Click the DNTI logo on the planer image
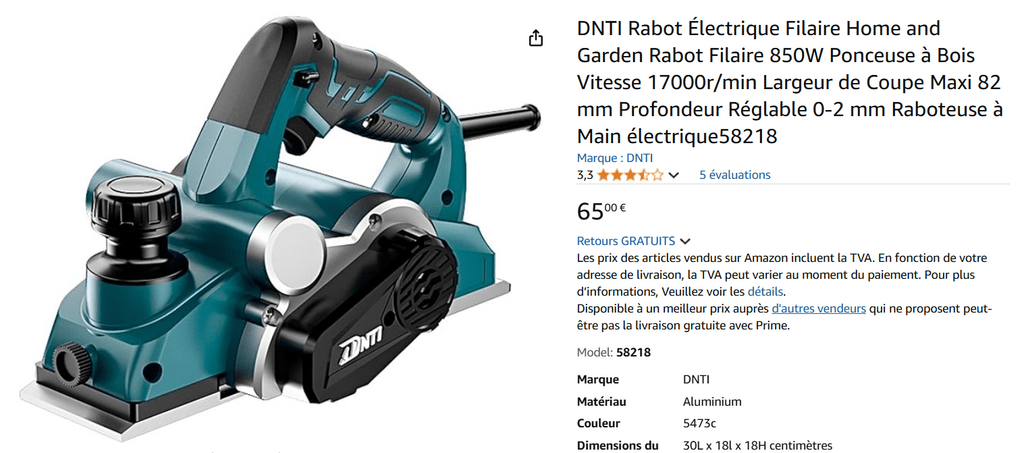Screen dimensions: 1024x453 tap(360, 347)
